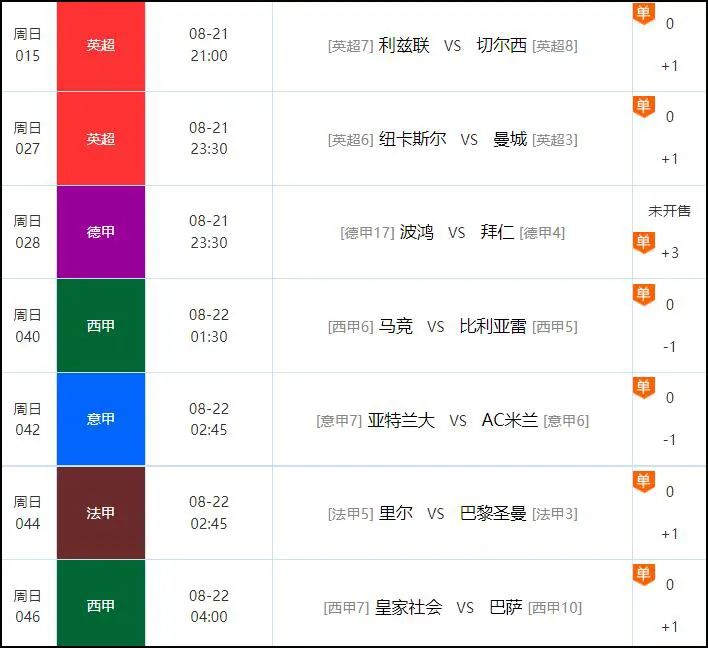Open team 曼城
This screenshot has width=708, height=648.
pos(510,139)
